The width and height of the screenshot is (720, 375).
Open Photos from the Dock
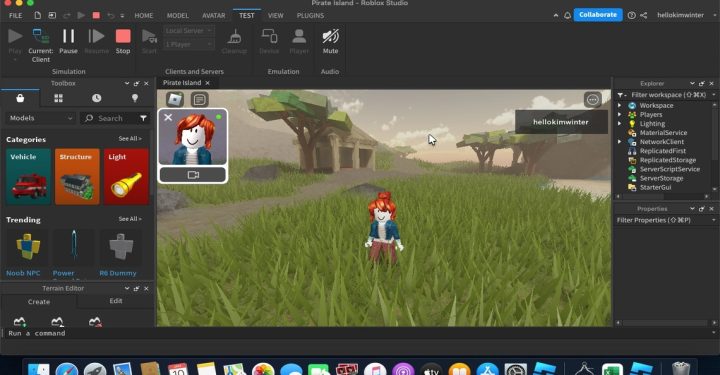point(263,369)
